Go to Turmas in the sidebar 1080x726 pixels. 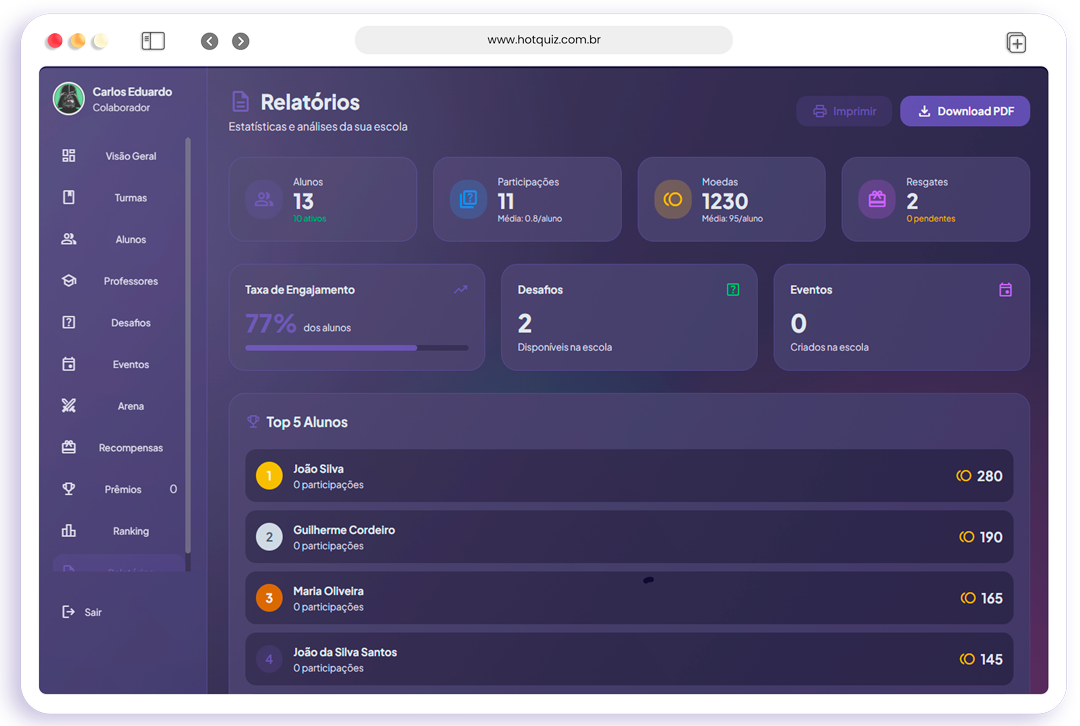[x=130, y=198]
